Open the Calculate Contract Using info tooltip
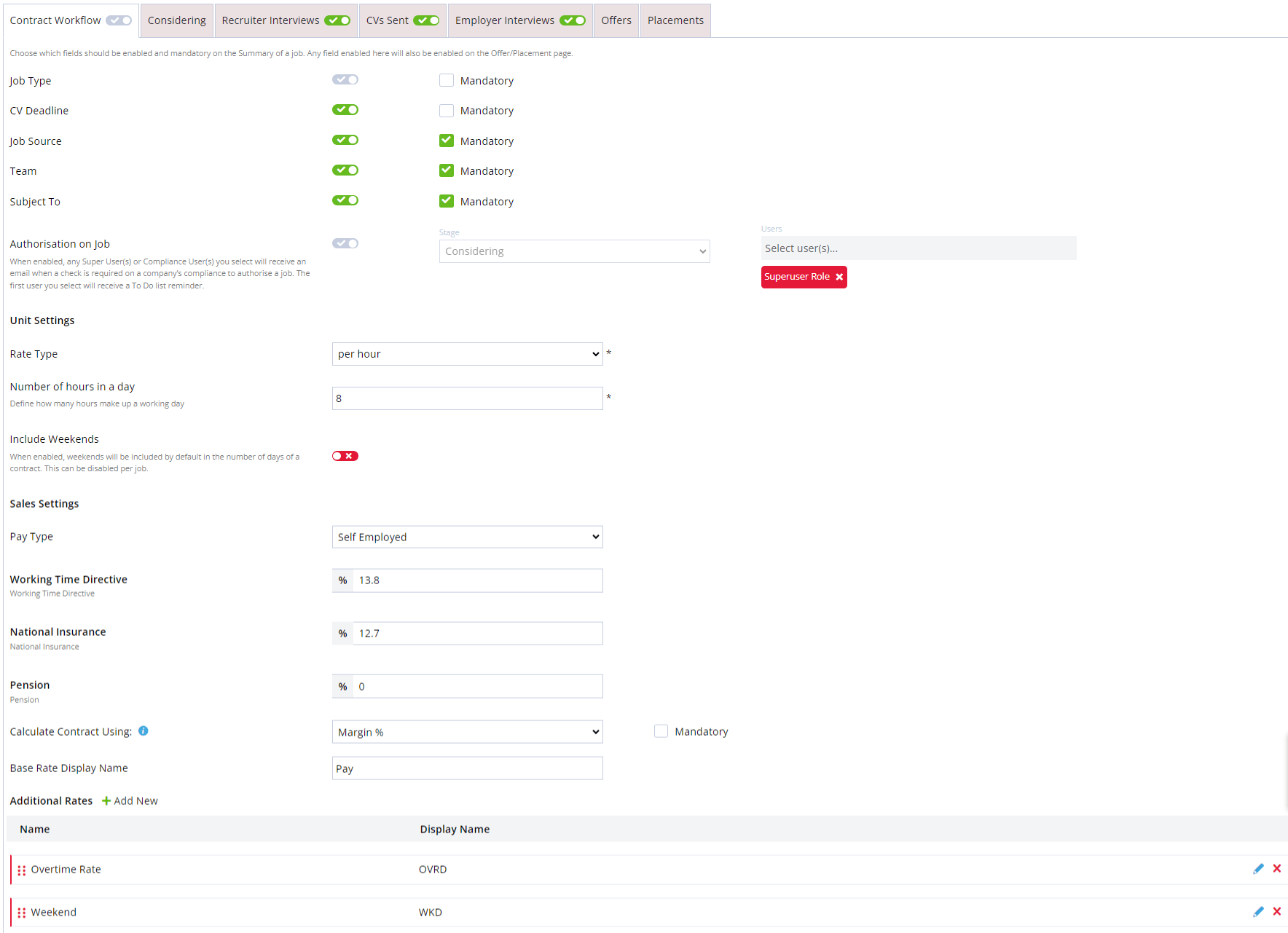This screenshot has height=933, width=1288. coord(143,731)
